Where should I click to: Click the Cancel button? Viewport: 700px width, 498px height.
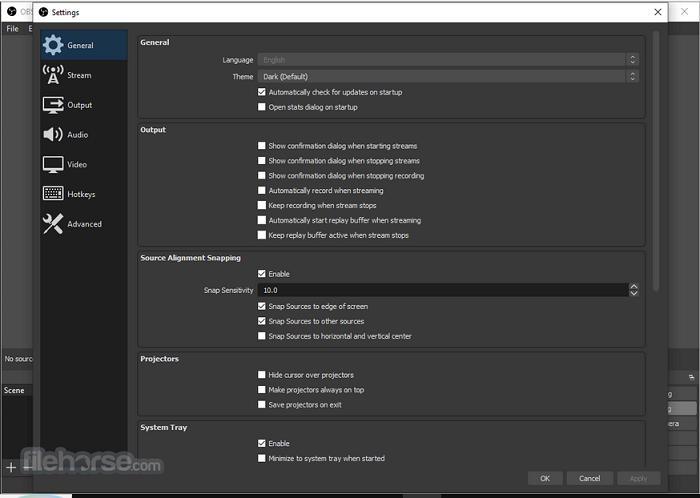pos(589,479)
